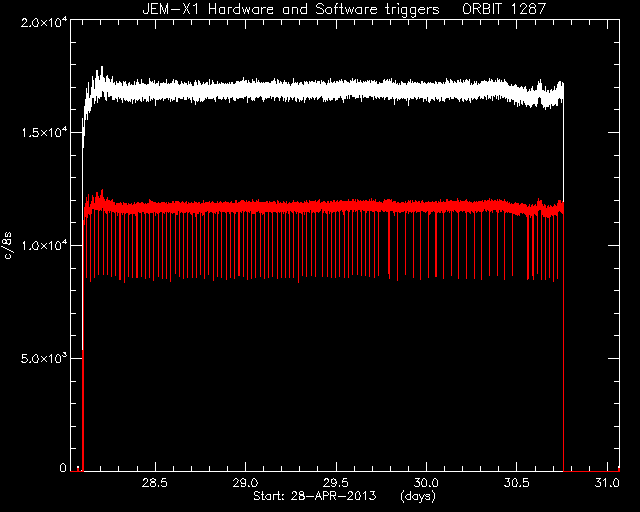This screenshot has height=512, width=640.
Task: Click the white hardware trigger curve
Action: click(x=327, y=91)
